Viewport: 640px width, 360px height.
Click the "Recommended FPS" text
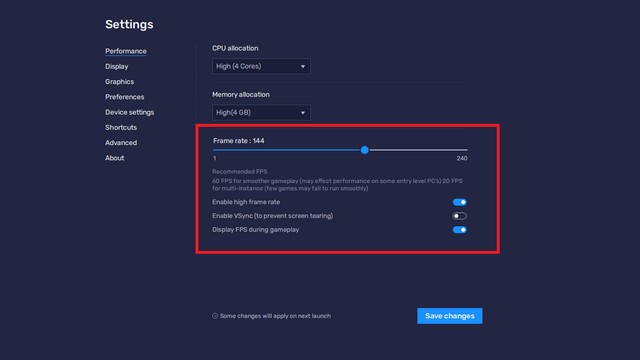coord(240,171)
